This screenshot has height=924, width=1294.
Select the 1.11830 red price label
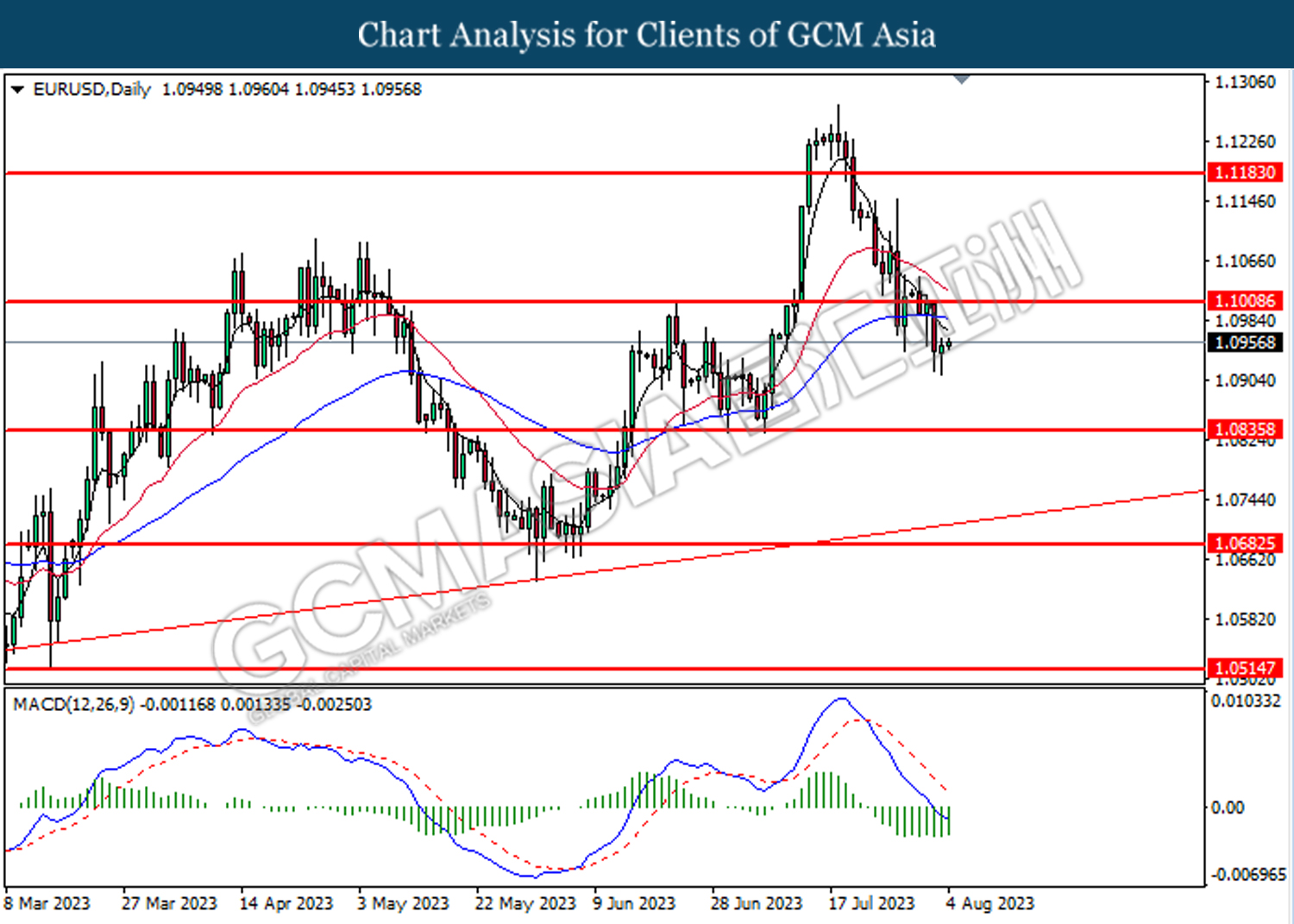pos(1244,173)
